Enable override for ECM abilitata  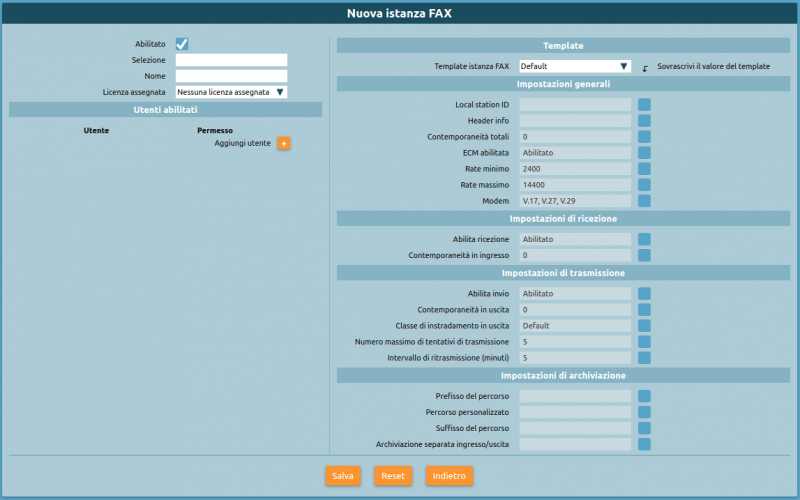645,153
